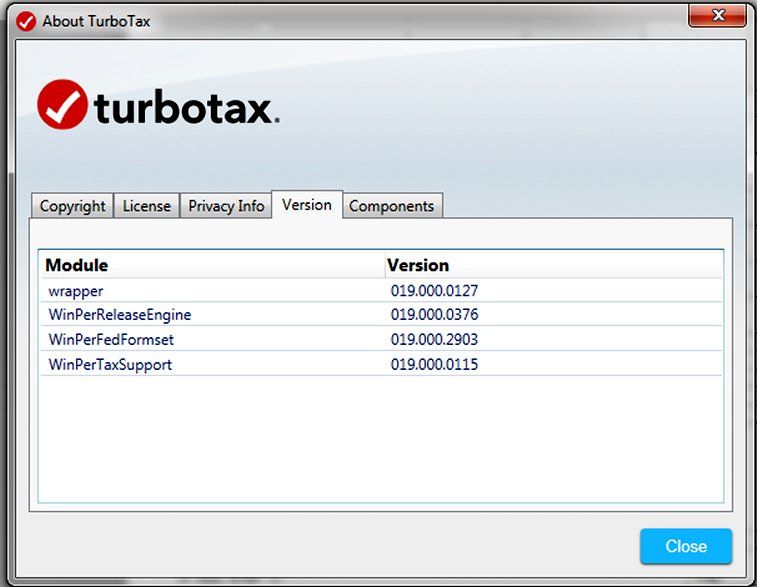
Task: Click version value 019.000.2903
Action: point(434,339)
